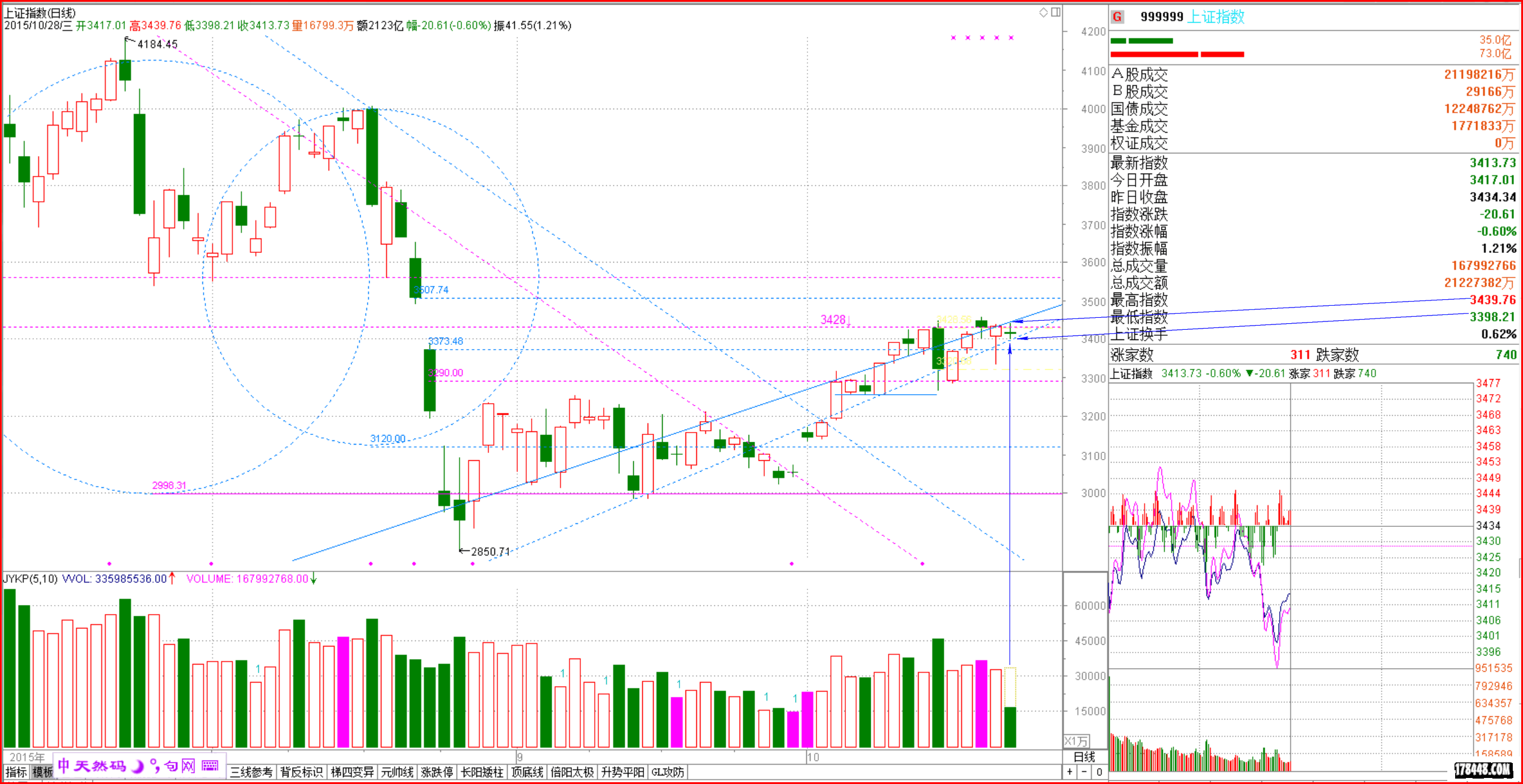
Task: Open the 指标 tab
Action: pyautogui.click(x=16, y=773)
